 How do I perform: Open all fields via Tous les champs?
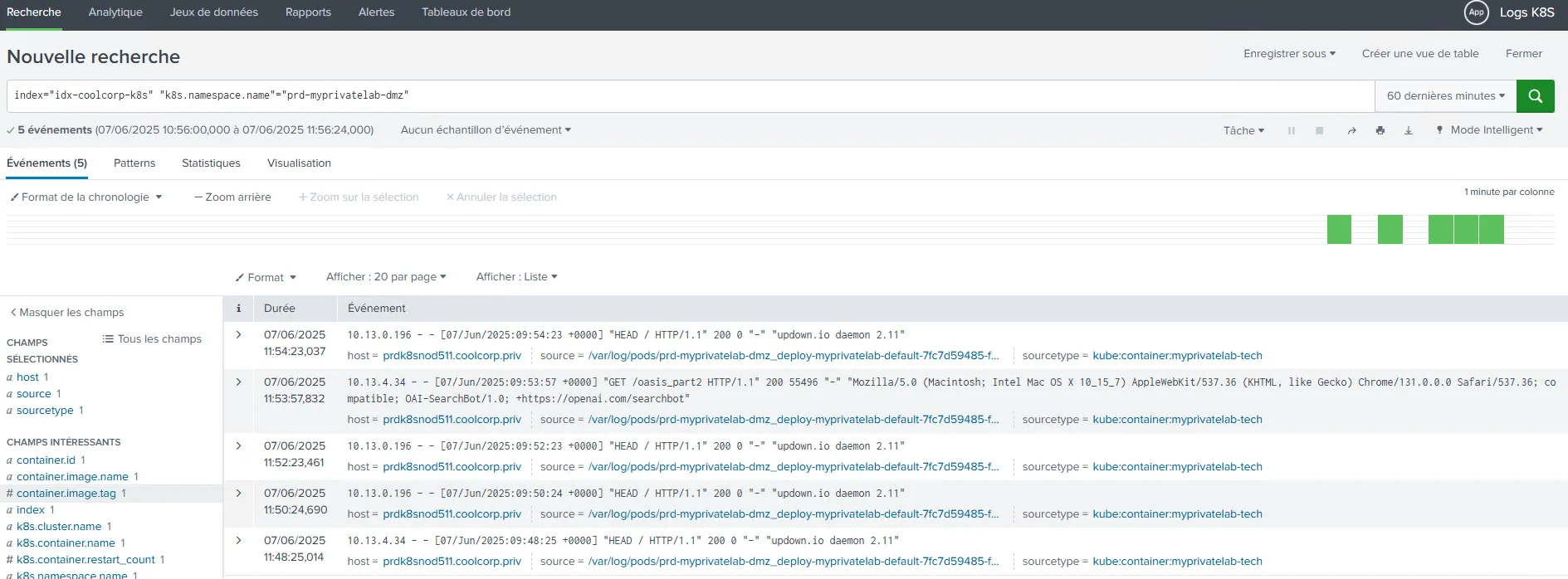pyautogui.click(x=152, y=339)
